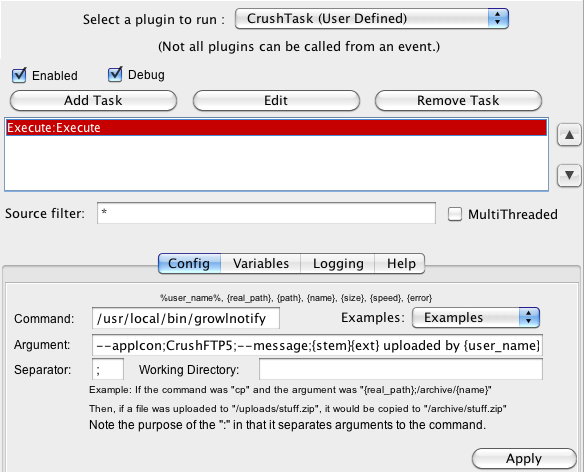
Task: Open the Examples dropdown
Action: (x=476, y=318)
